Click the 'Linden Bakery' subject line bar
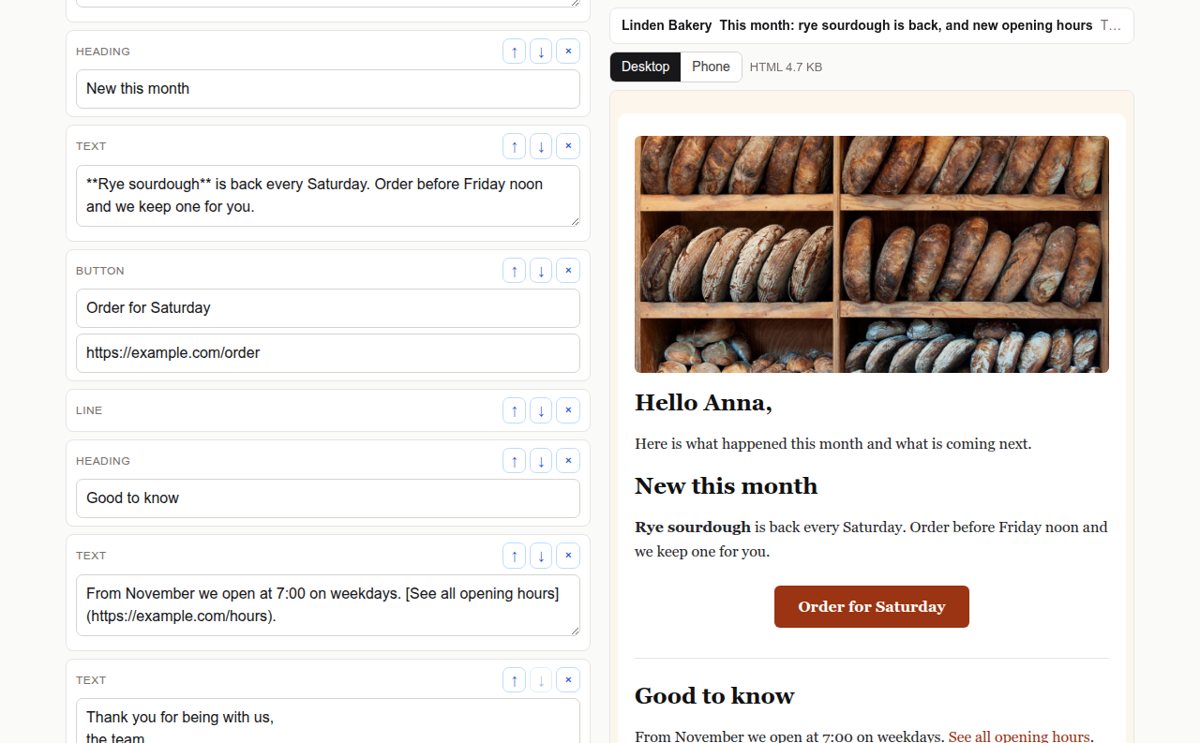 pyautogui.click(x=871, y=26)
